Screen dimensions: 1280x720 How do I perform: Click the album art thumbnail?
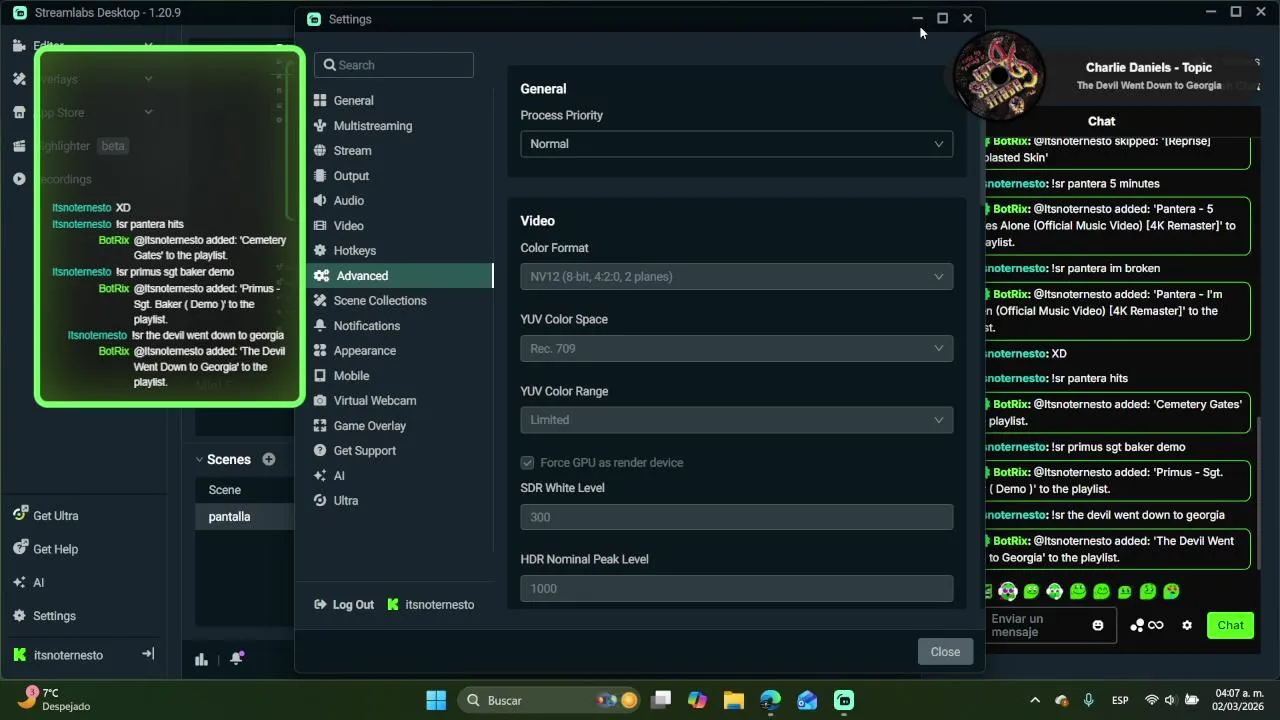point(1000,77)
